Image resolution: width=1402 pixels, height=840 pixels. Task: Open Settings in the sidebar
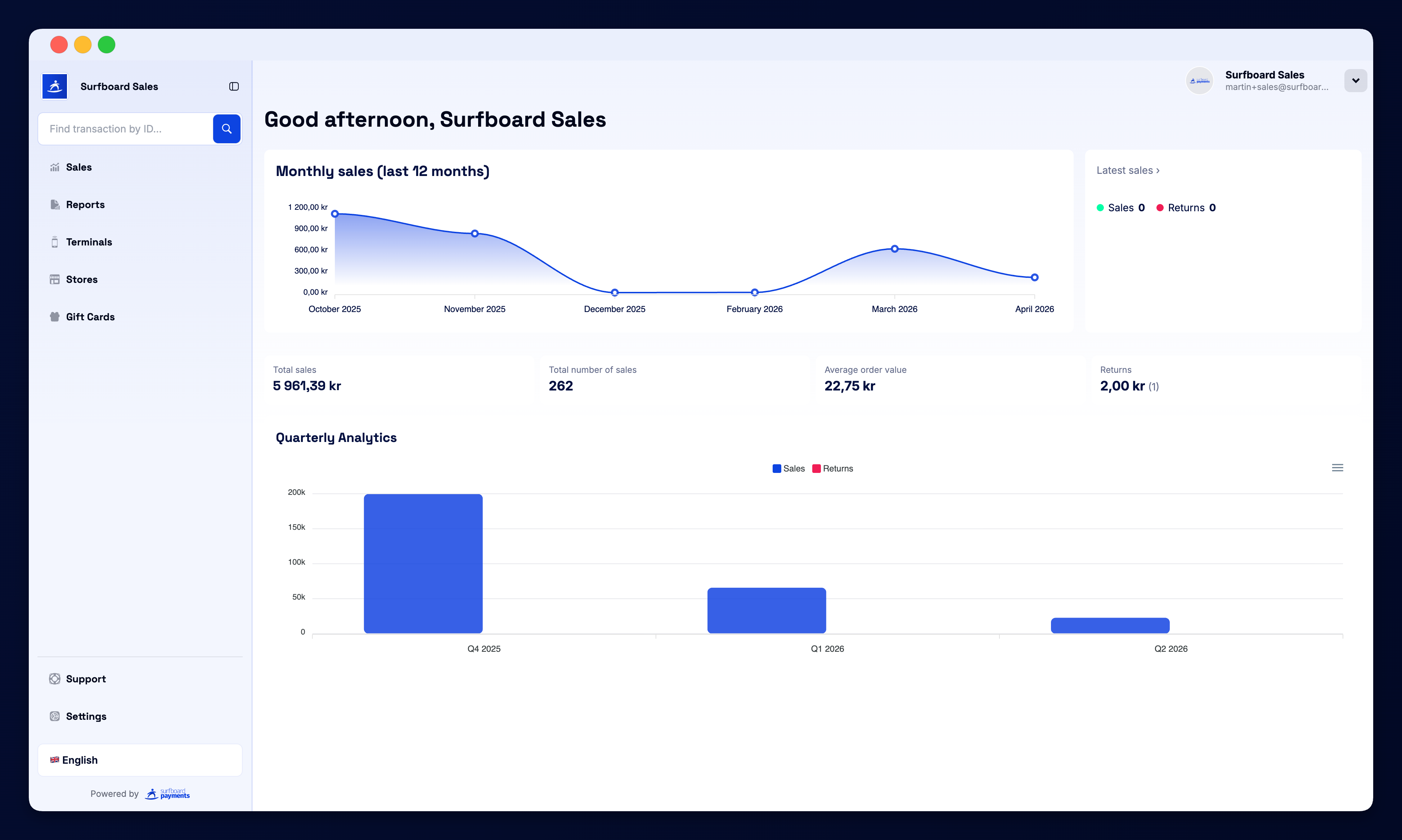click(x=86, y=716)
